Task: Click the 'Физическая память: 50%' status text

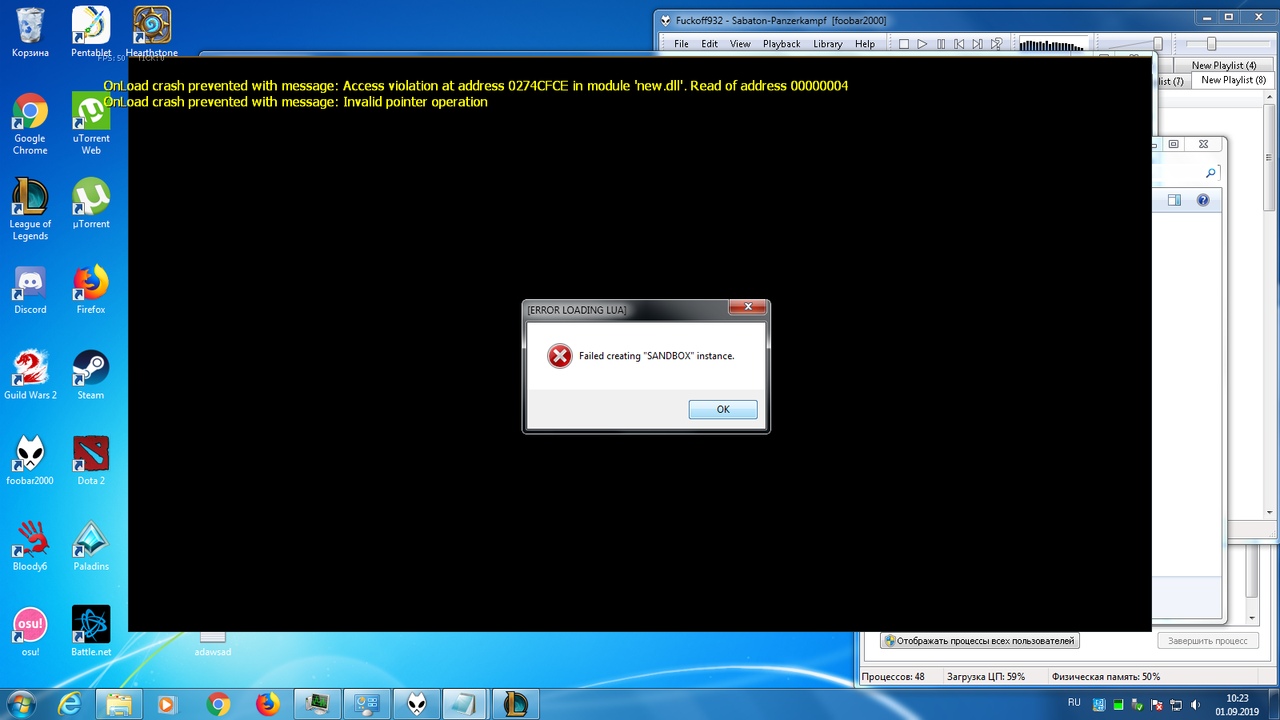Action: (1106, 677)
